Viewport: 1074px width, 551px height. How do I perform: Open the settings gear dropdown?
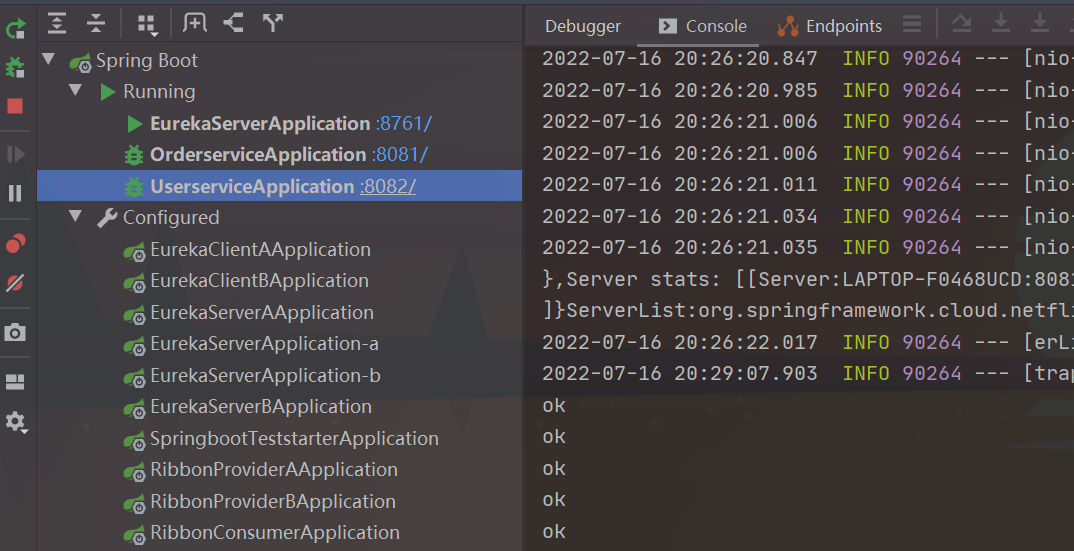pos(16,421)
